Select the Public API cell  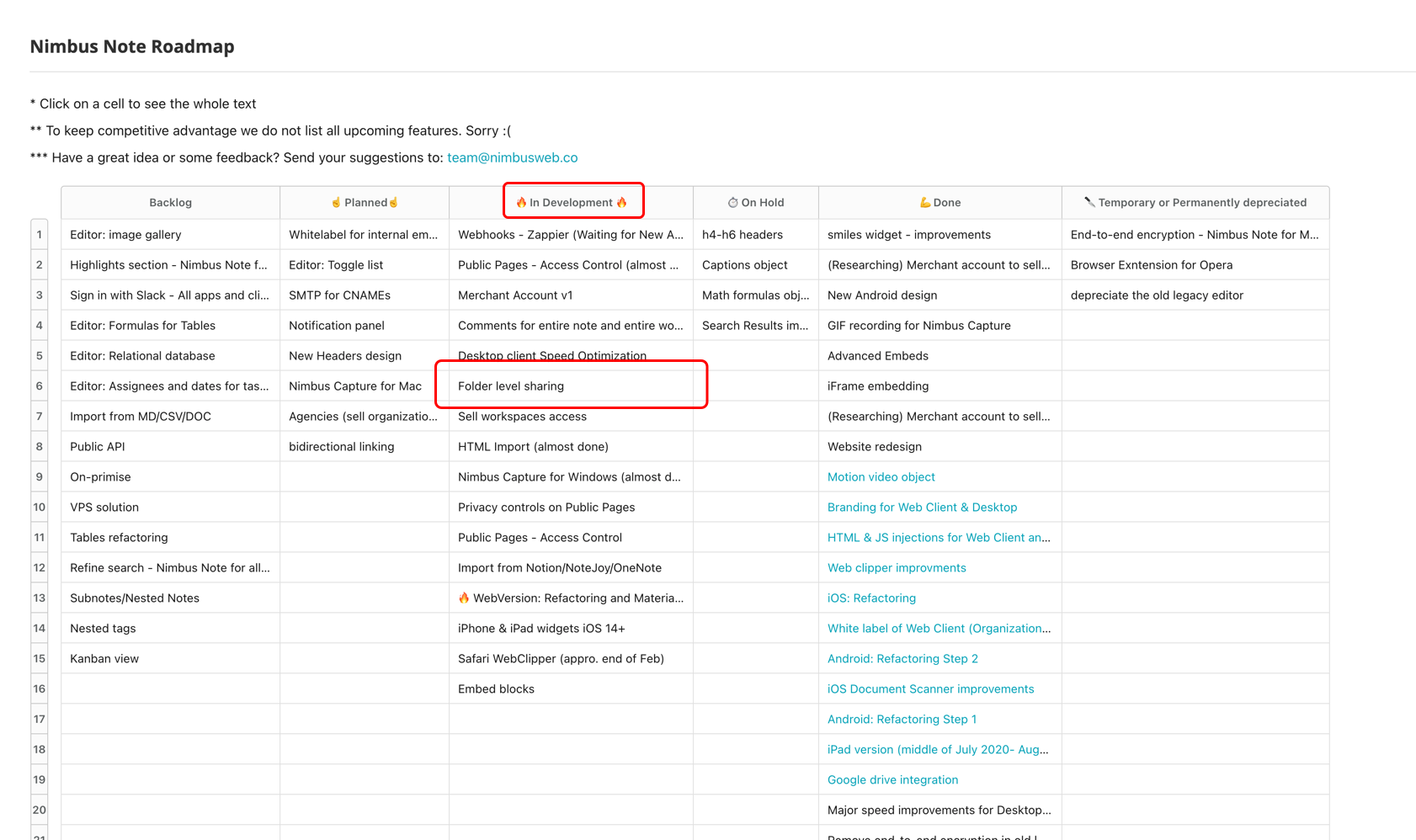(171, 447)
